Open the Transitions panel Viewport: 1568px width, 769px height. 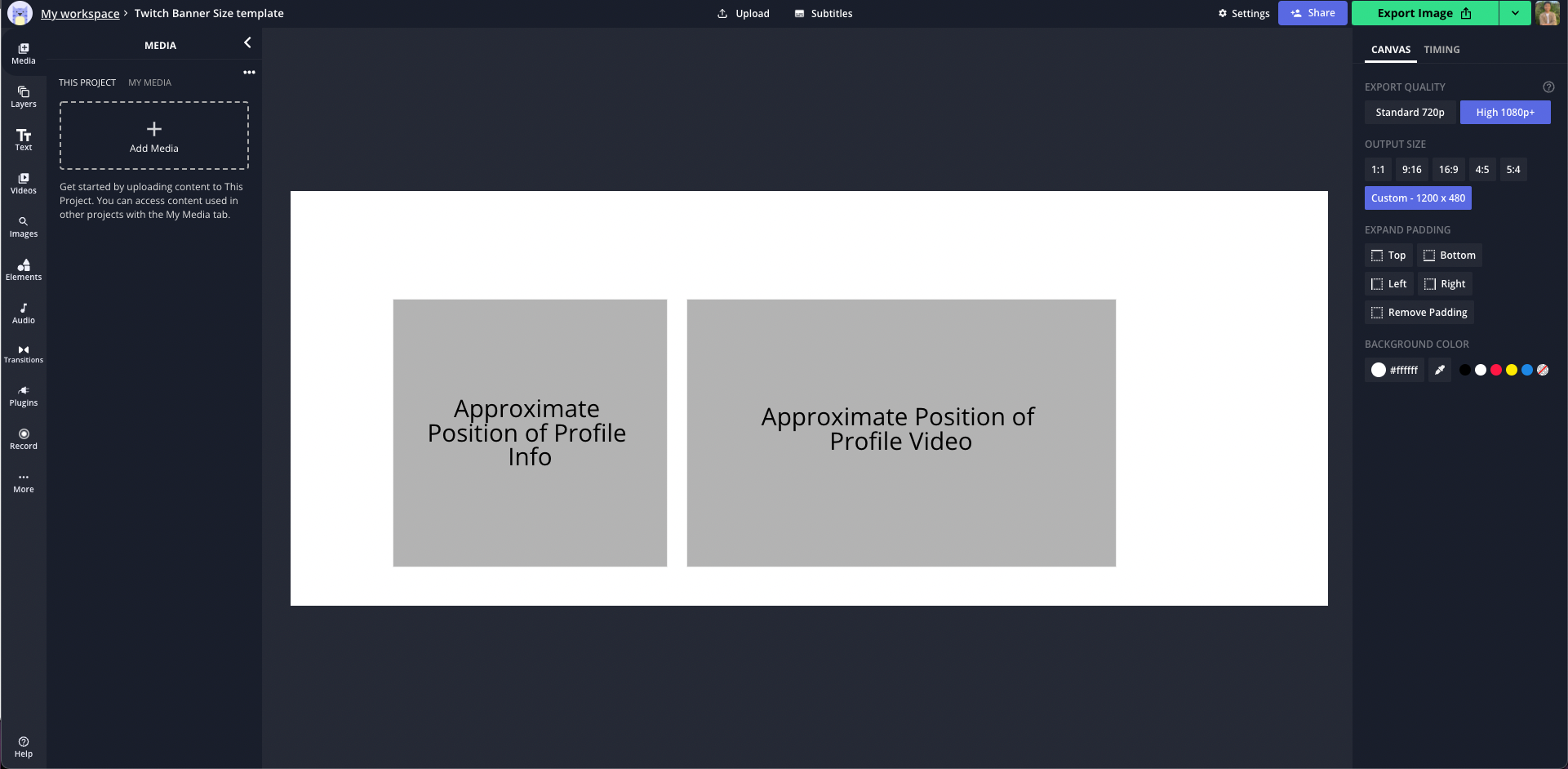(23, 353)
